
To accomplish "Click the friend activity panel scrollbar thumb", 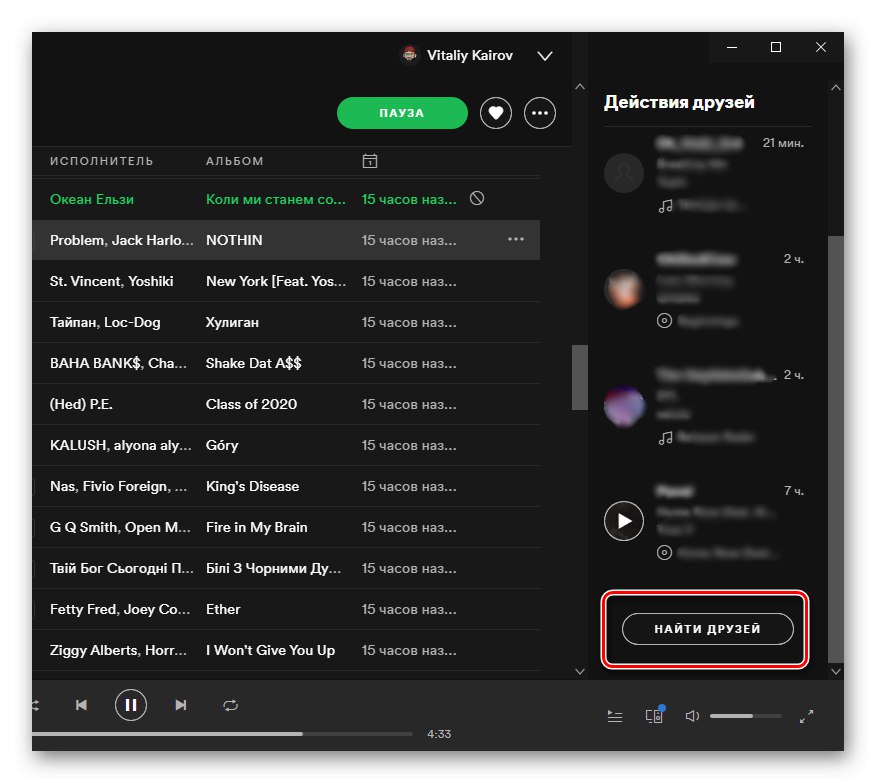I will pyautogui.click(x=836, y=448).
